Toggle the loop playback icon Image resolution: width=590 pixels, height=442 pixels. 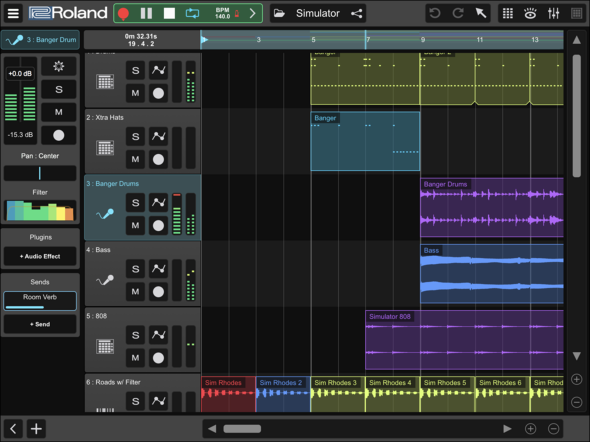tap(192, 14)
